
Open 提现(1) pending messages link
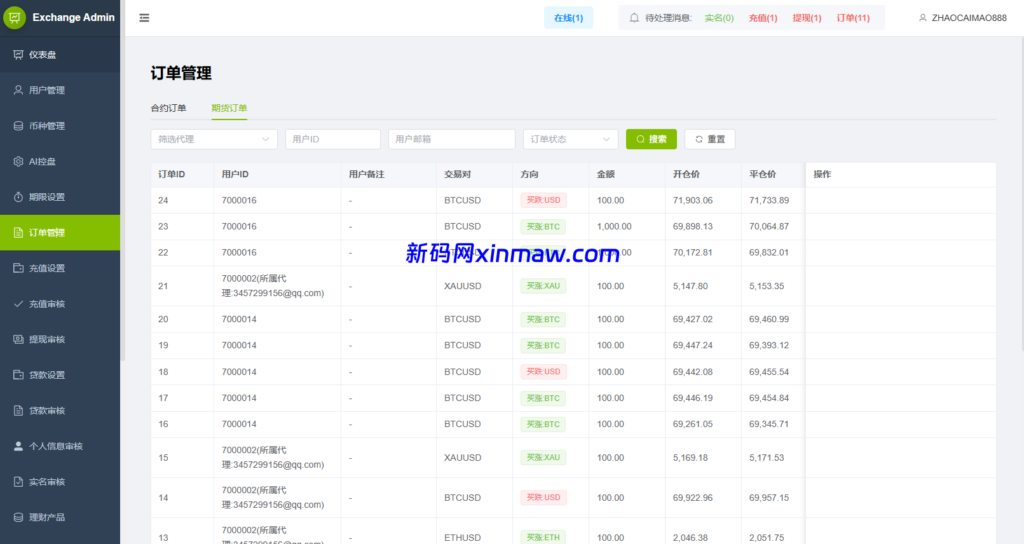point(807,18)
